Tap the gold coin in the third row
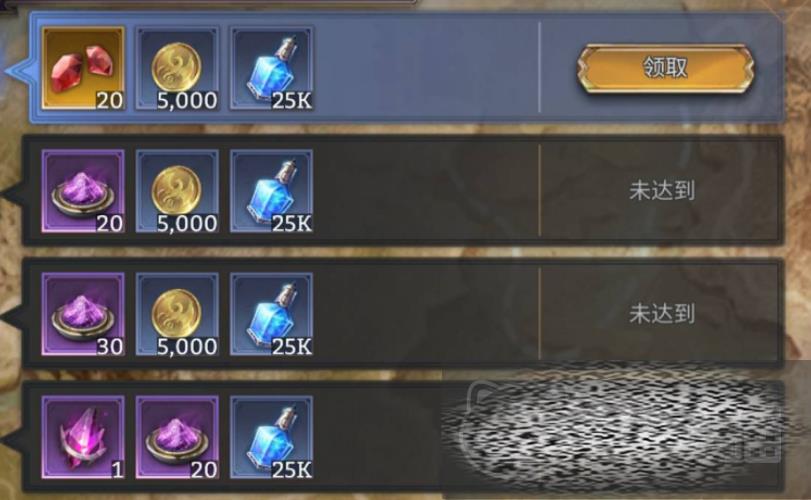 tap(177, 314)
